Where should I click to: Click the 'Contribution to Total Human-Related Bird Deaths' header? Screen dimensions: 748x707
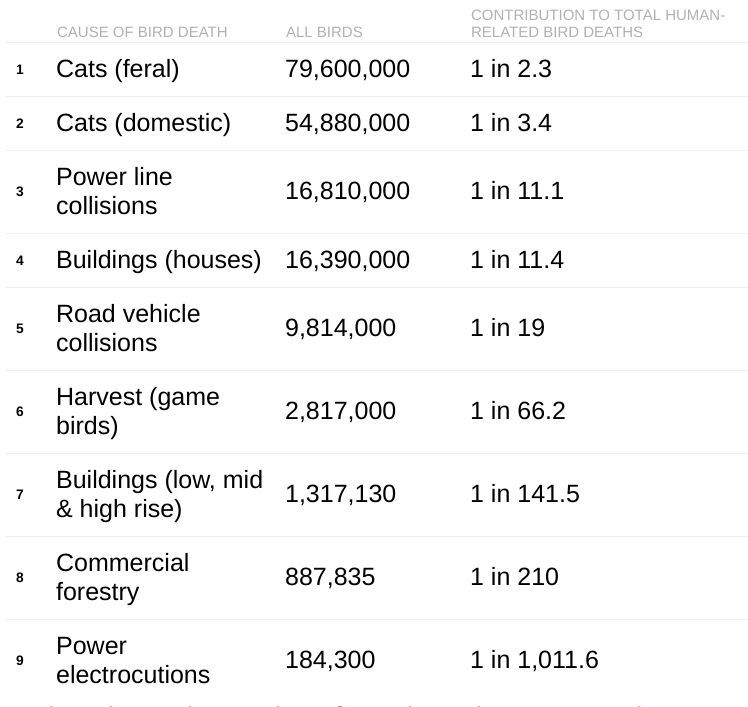click(597, 24)
